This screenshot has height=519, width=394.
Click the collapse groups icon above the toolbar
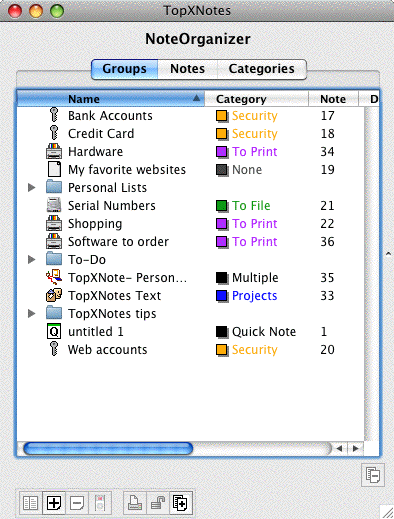[373, 475]
